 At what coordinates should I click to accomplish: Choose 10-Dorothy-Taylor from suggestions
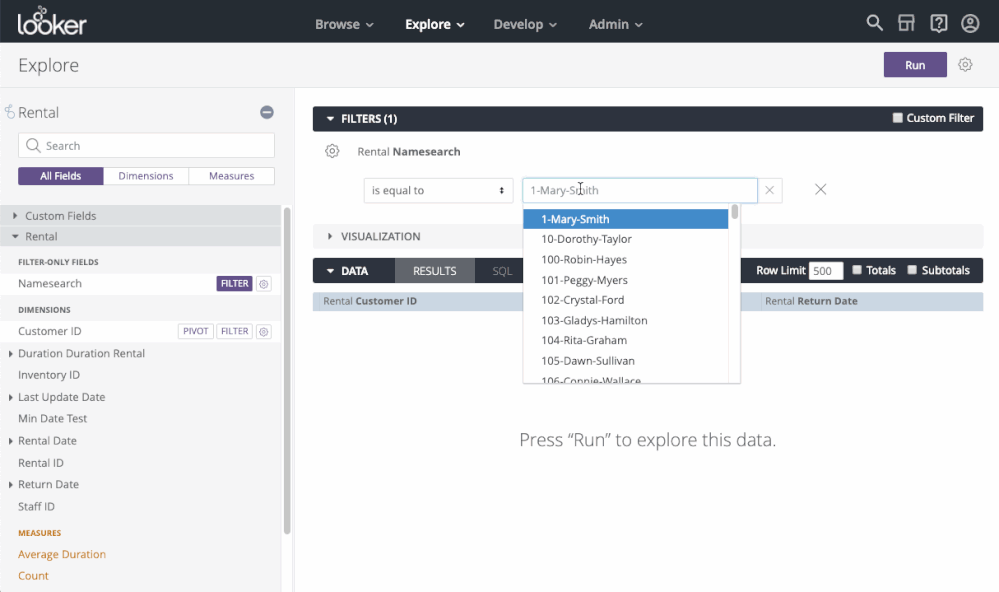pos(626,239)
